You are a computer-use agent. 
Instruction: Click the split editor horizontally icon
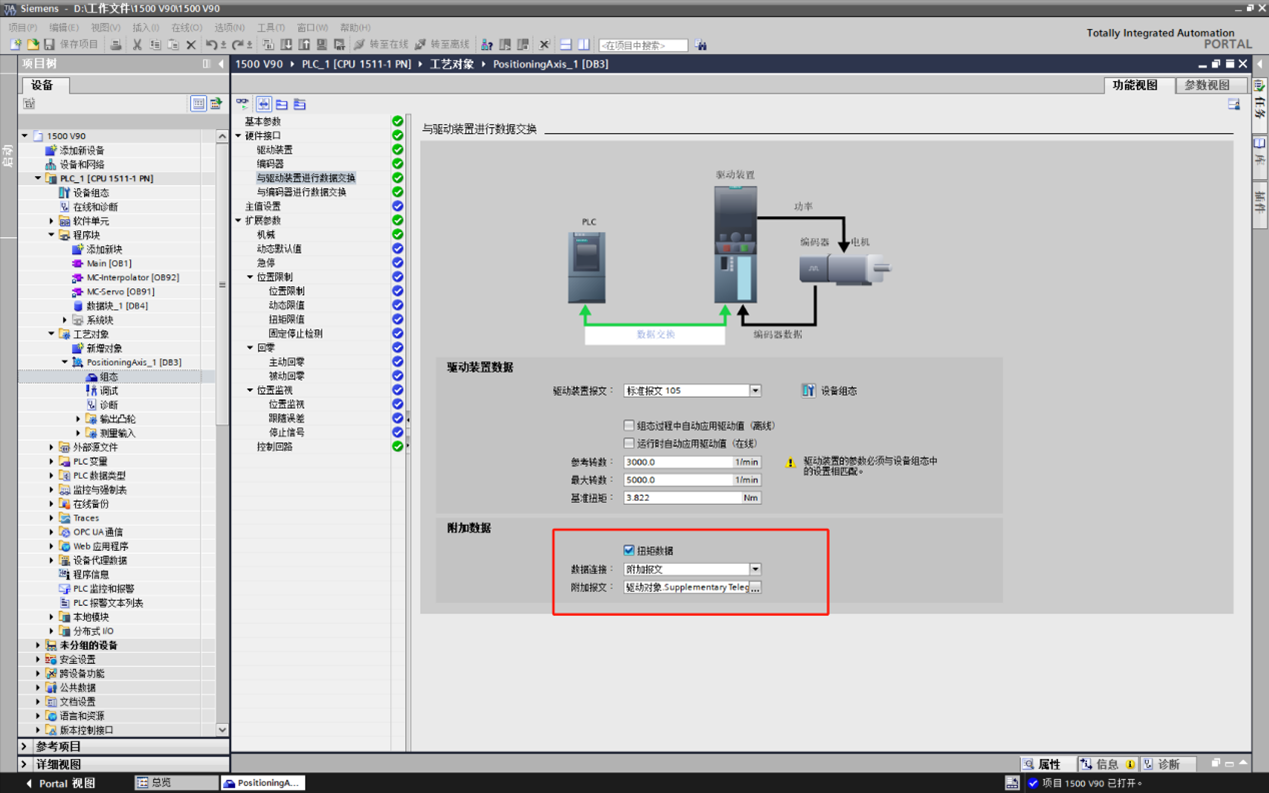tap(566, 45)
